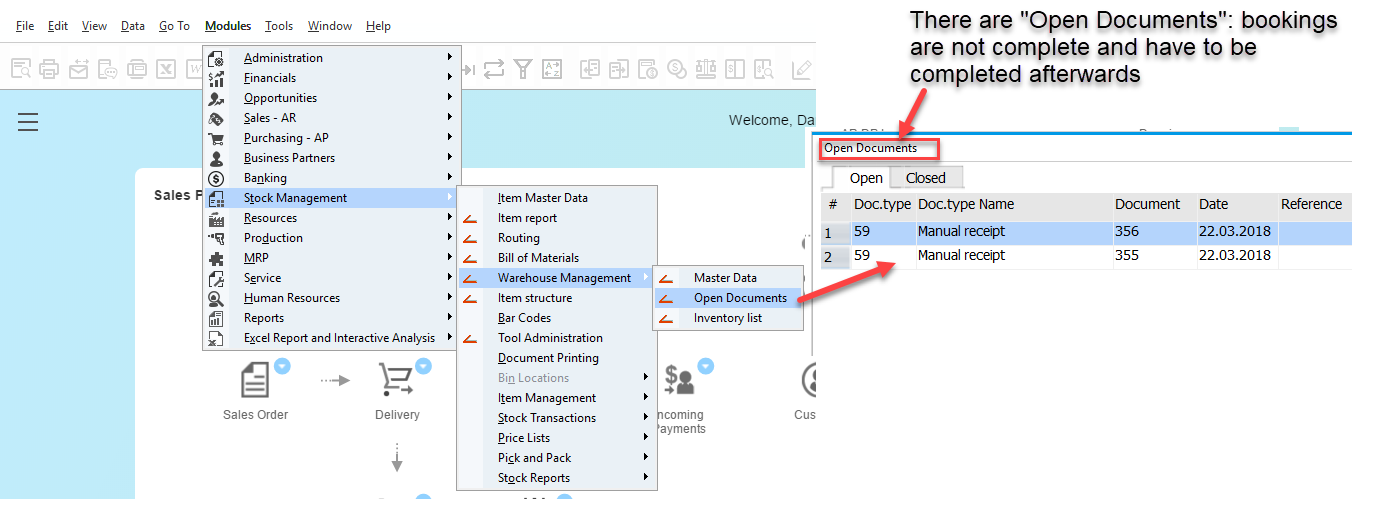The height and width of the screenshot is (509, 1380).
Task: Open the Data menu
Action: click(x=133, y=26)
